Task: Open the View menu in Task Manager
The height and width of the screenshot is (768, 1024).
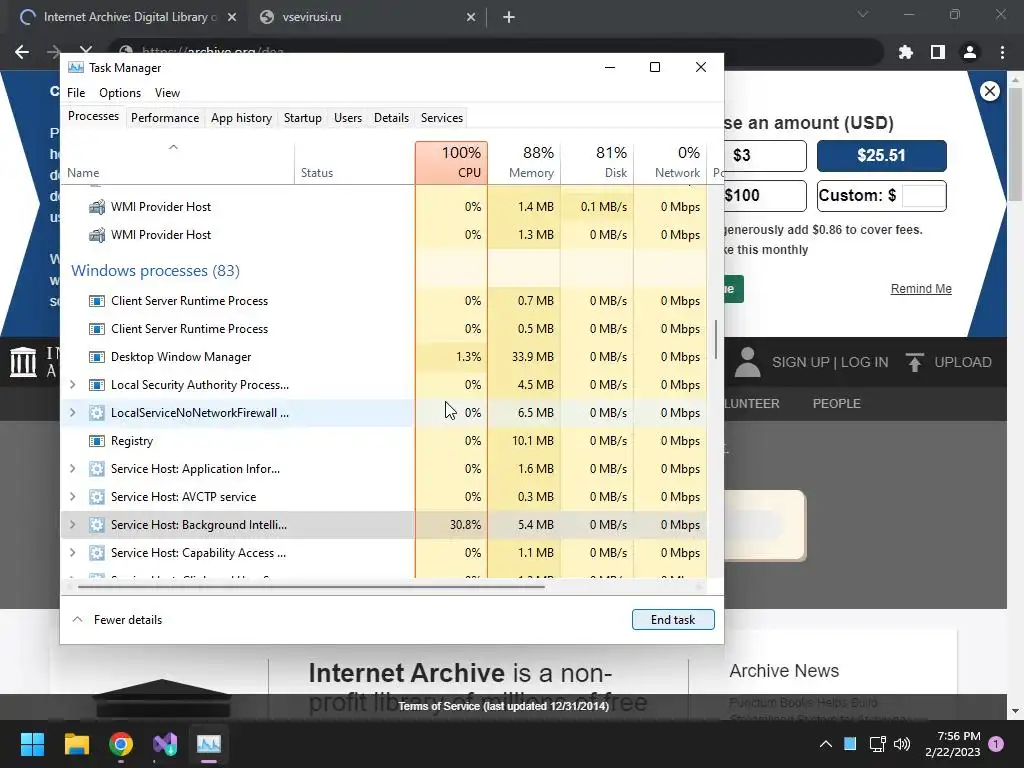Action: (x=167, y=93)
